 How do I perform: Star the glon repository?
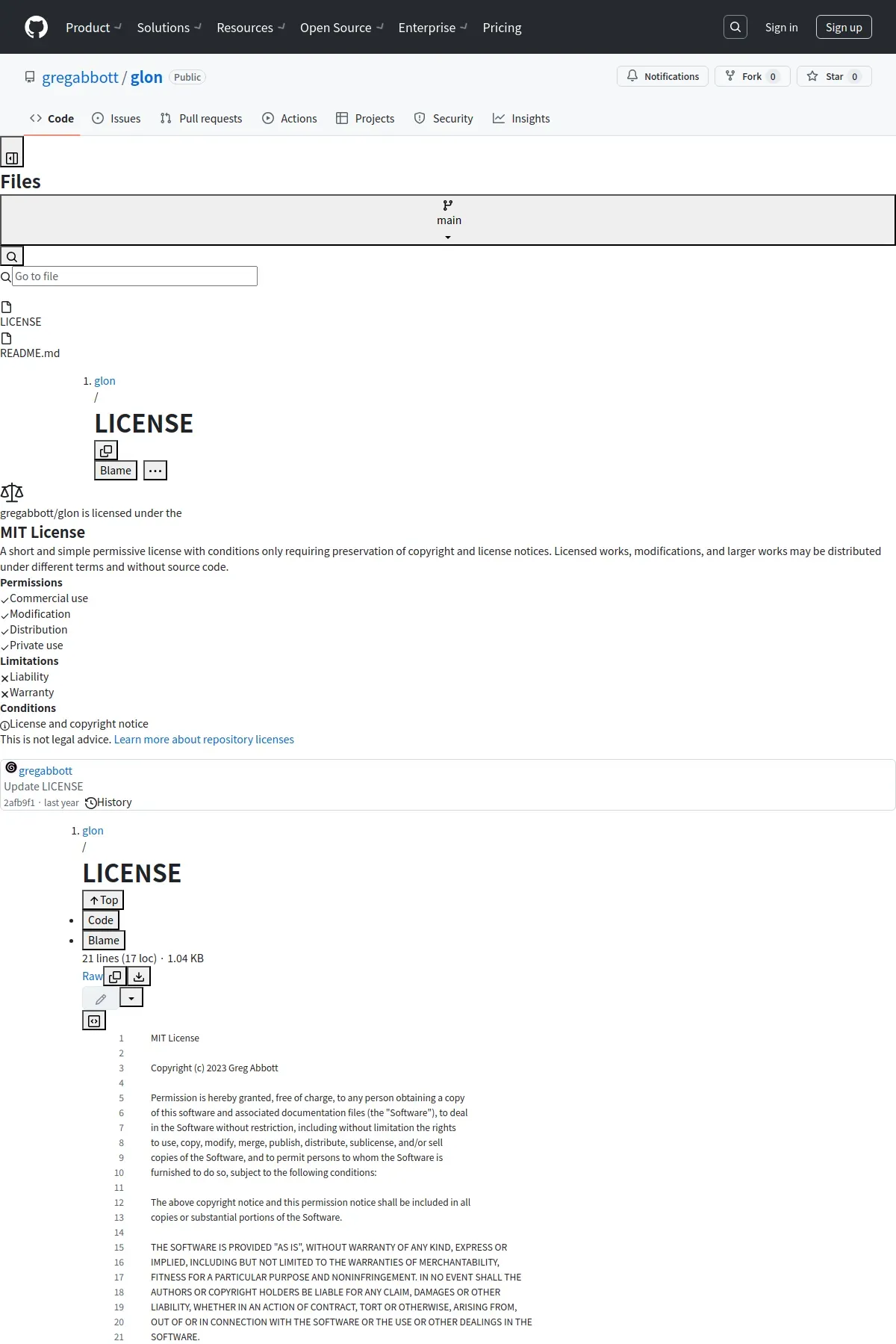[834, 76]
